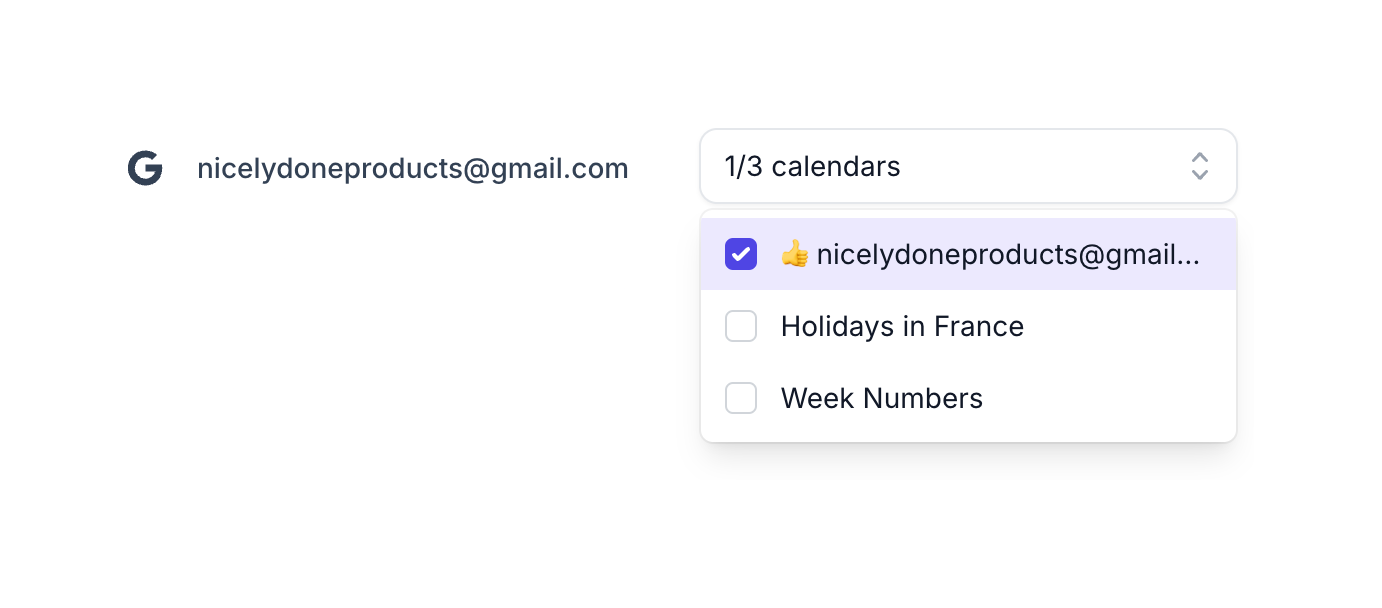Screen dimensions: 1382x608
Task: Enable the Week Numbers checkbox
Action: pos(741,398)
